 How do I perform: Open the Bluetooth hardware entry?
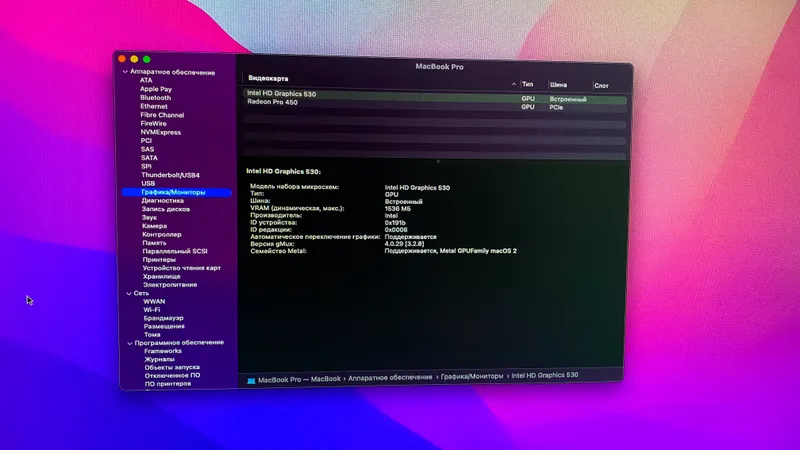[156, 97]
